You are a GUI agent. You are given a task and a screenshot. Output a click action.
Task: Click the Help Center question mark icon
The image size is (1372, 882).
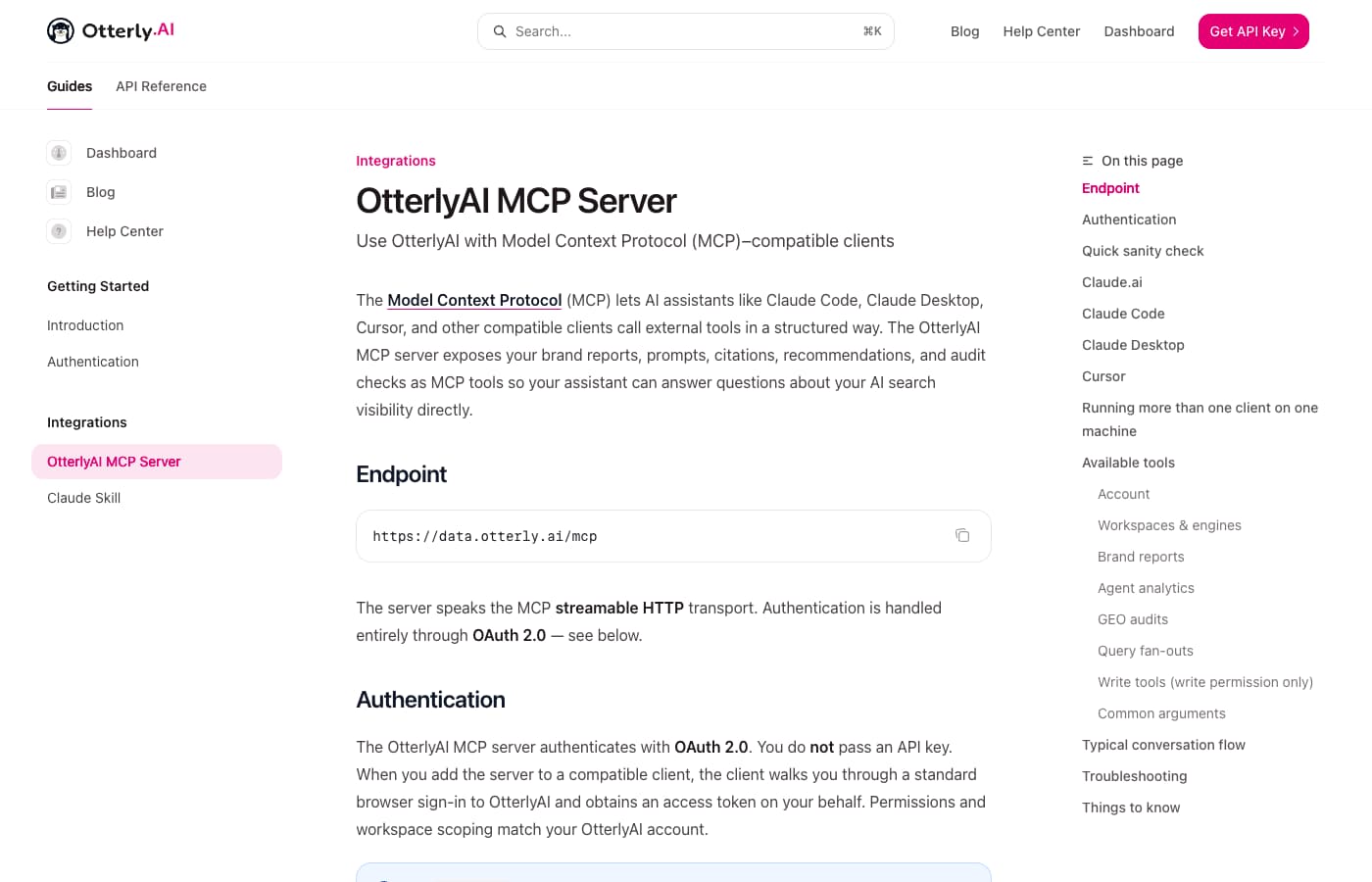[59, 231]
